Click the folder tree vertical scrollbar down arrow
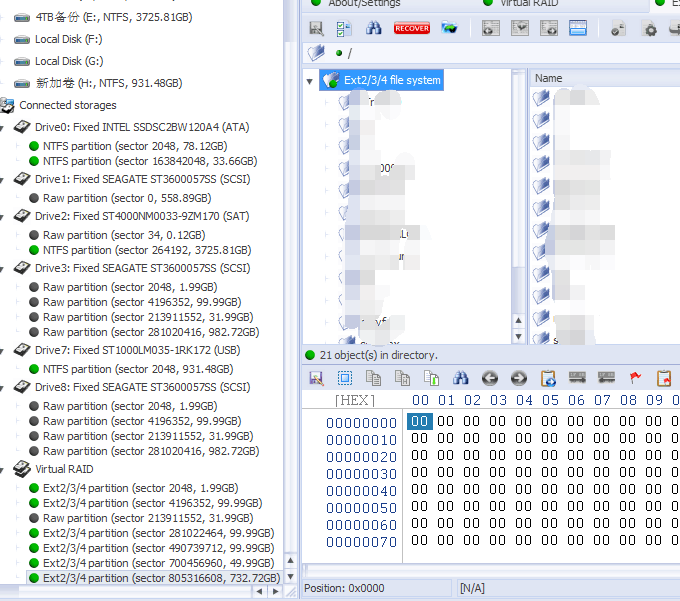Viewport: 680px width, 601px height. 518,337
